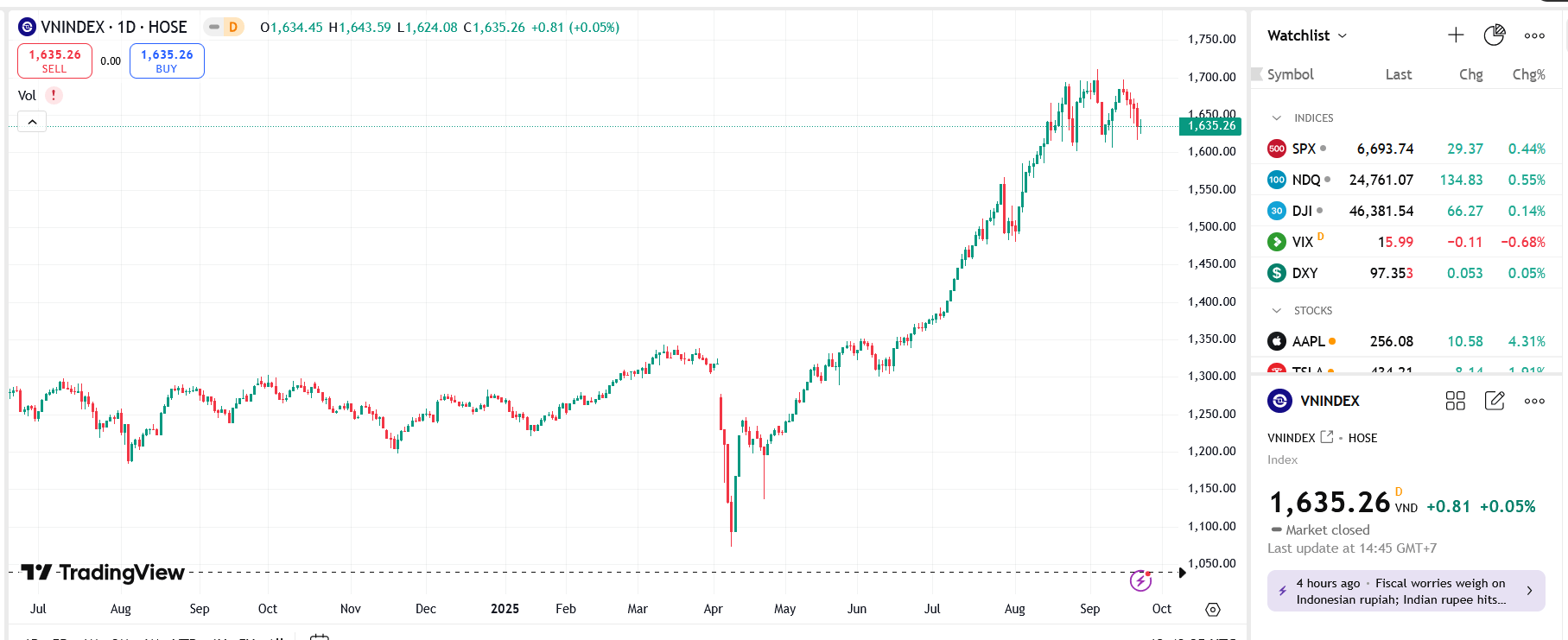The width and height of the screenshot is (1568, 640).
Task: Open the Watchlist name dropdown
Action: pos(1307,35)
